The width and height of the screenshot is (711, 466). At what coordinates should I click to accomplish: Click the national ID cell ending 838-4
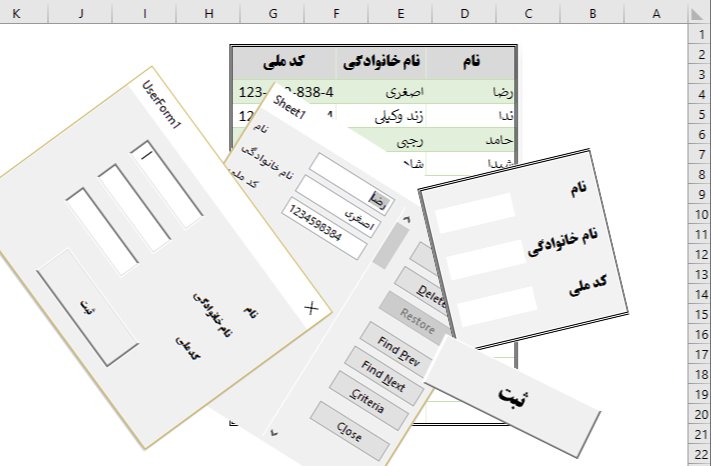point(286,92)
